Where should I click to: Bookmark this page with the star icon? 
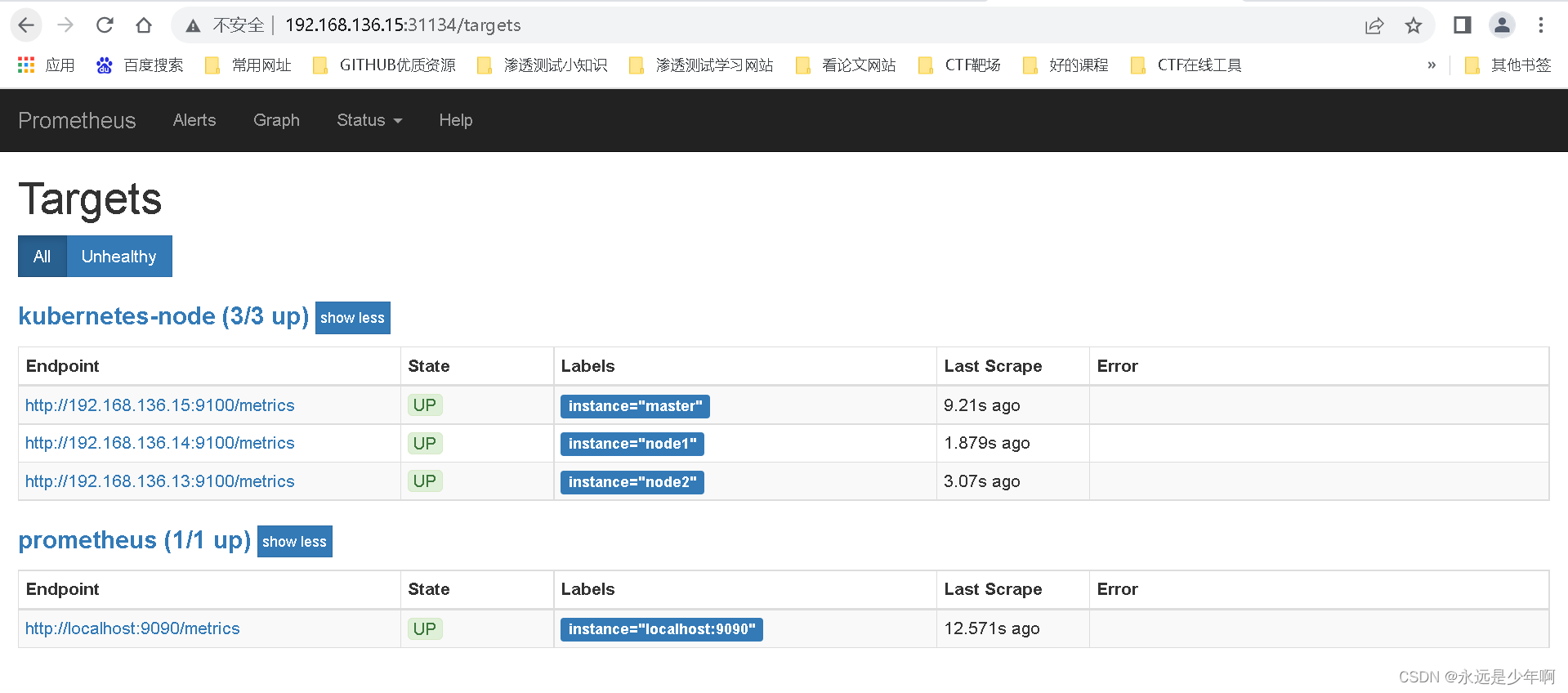(1414, 25)
